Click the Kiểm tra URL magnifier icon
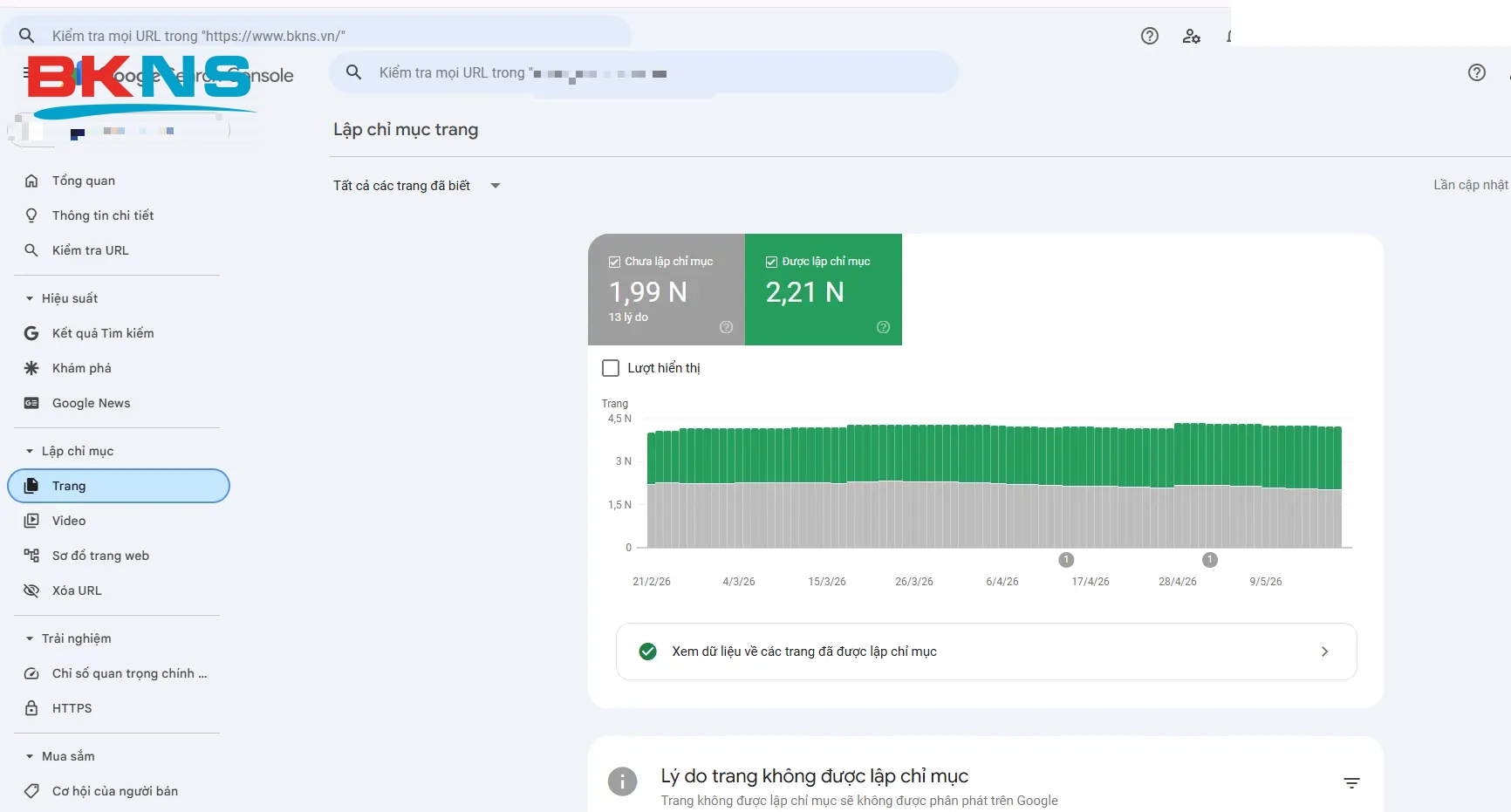The width and height of the screenshot is (1511, 812). click(31, 250)
